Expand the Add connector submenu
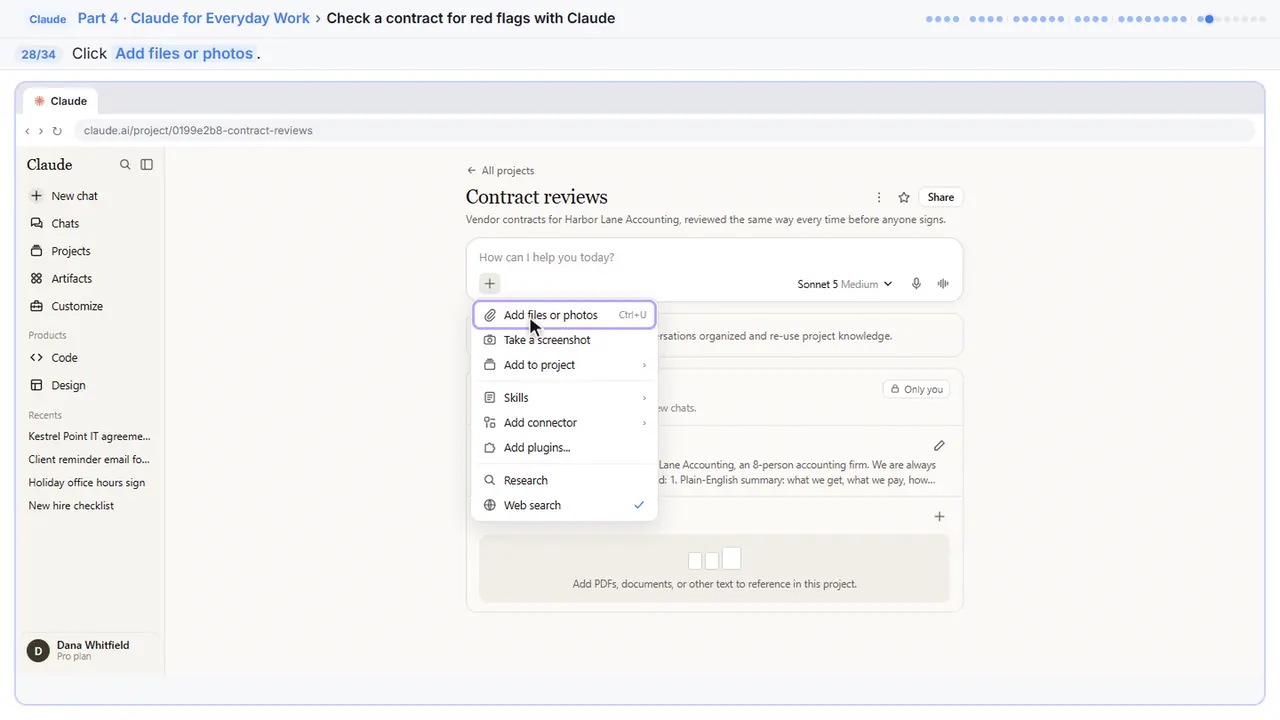The height and width of the screenshot is (720, 1280). (x=564, y=423)
